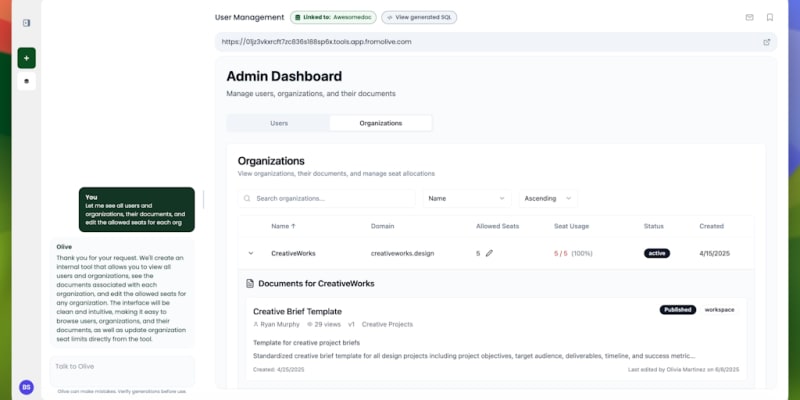The width and height of the screenshot is (800, 400).
Task: Click the green plus new-item button
Action: tap(27, 58)
